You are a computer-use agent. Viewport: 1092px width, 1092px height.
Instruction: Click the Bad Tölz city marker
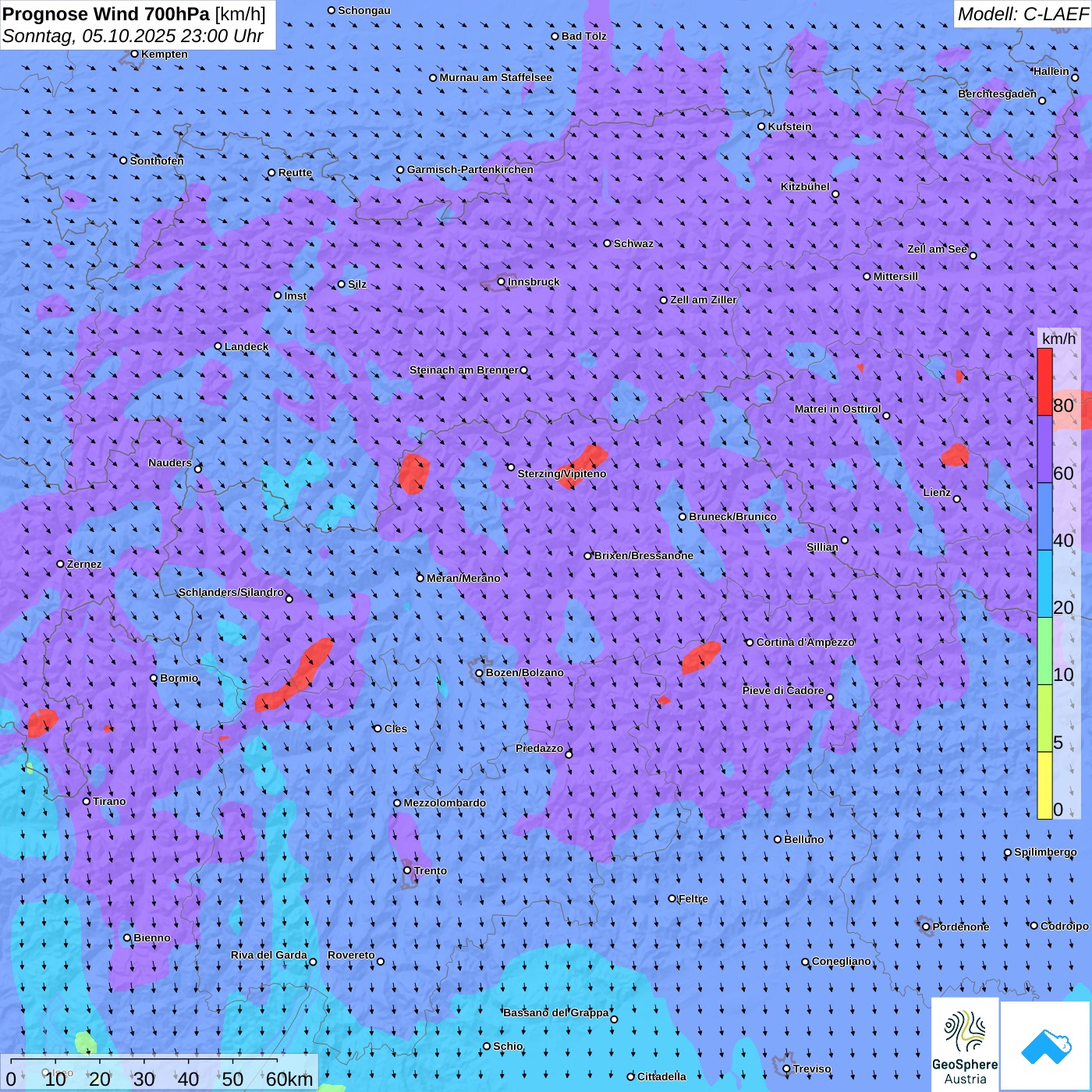tap(555, 36)
